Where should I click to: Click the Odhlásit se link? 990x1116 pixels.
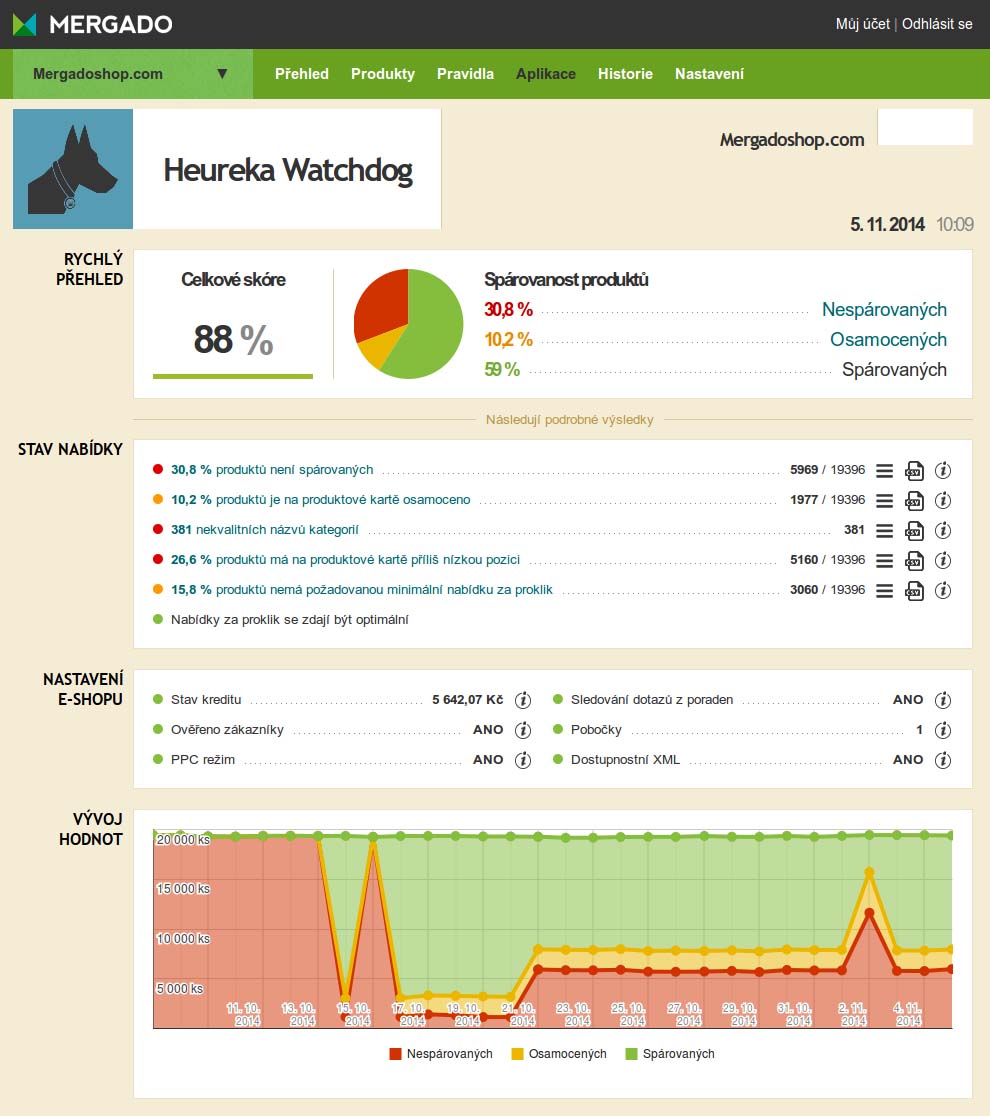pyautogui.click(x=937, y=24)
